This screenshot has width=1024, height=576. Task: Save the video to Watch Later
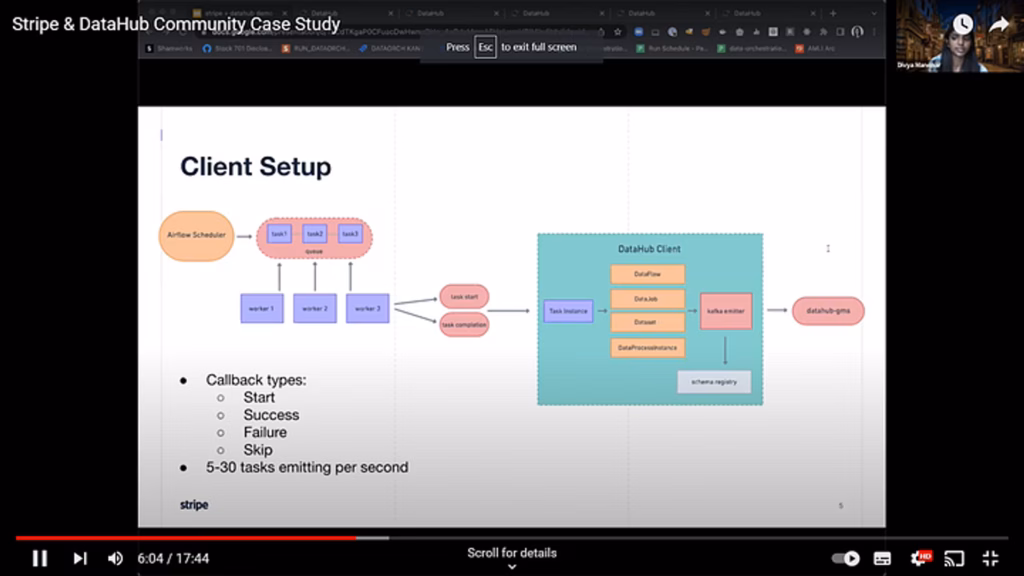963,23
